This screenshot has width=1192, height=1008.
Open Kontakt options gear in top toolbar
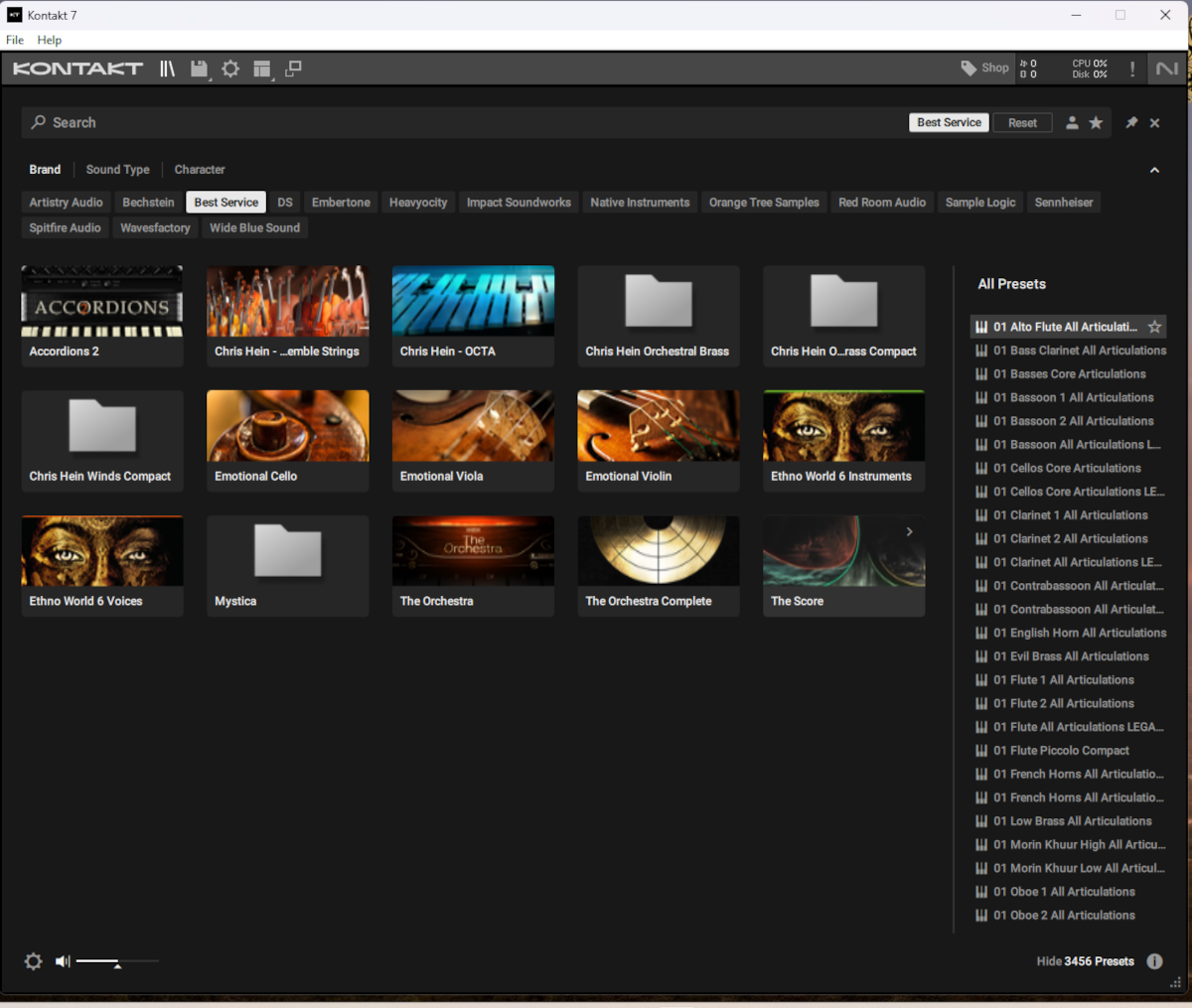click(x=230, y=69)
